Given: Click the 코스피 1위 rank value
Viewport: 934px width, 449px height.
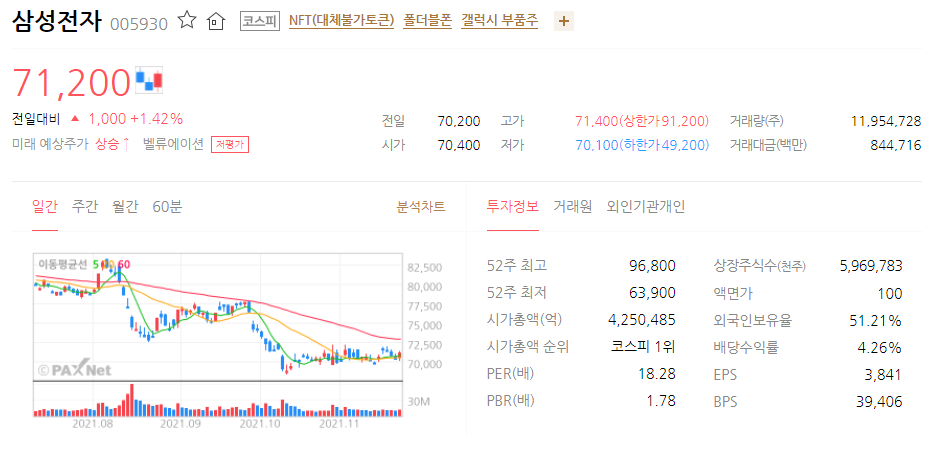Looking at the screenshot, I should [x=643, y=347].
